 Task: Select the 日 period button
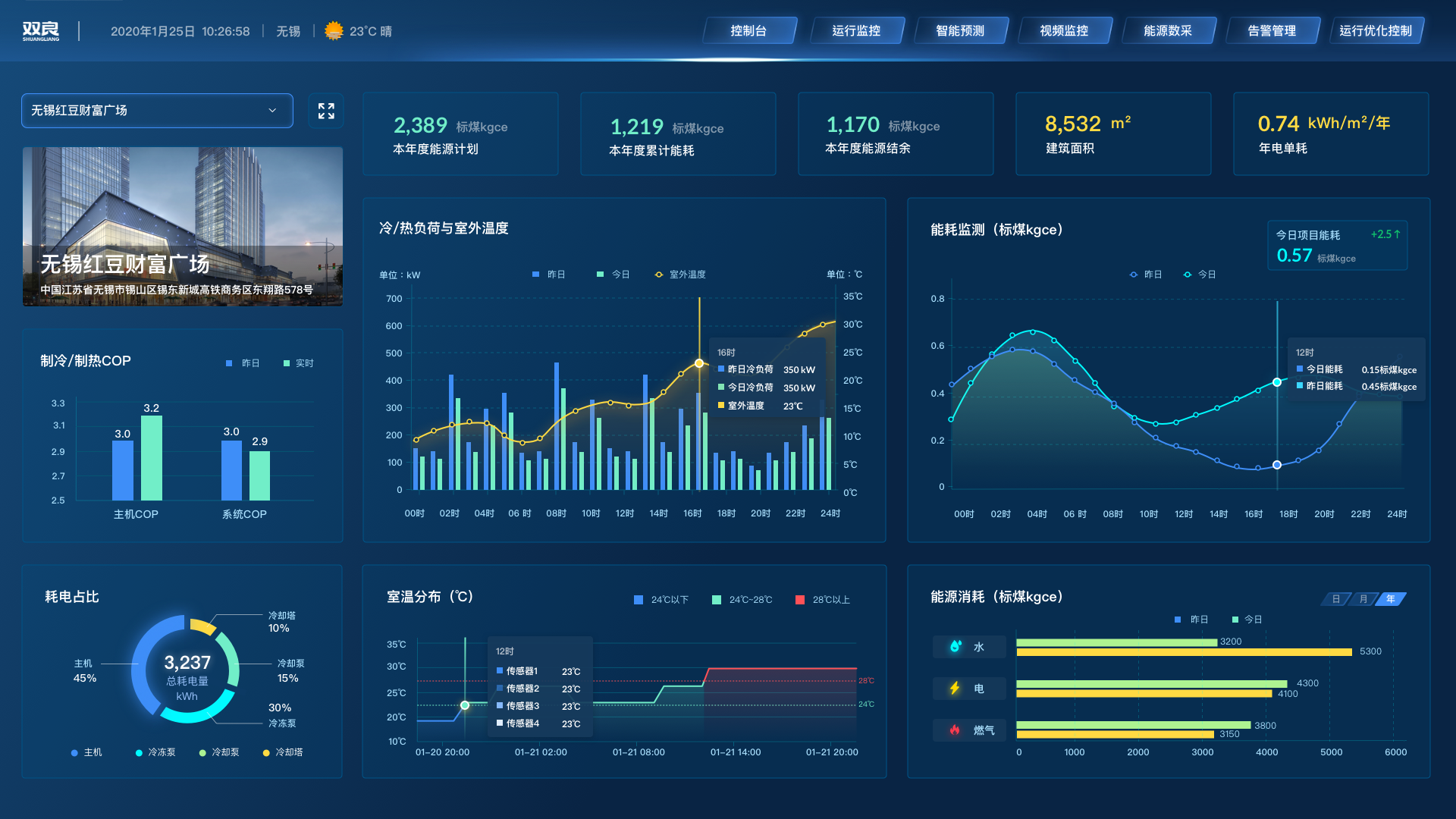[x=1335, y=599]
